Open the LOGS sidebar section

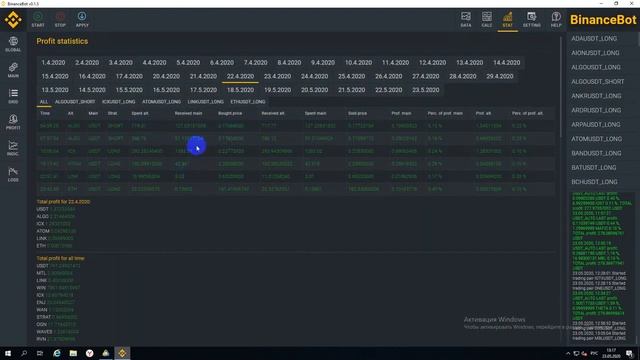pyautogui.click(x=13, y=175)
